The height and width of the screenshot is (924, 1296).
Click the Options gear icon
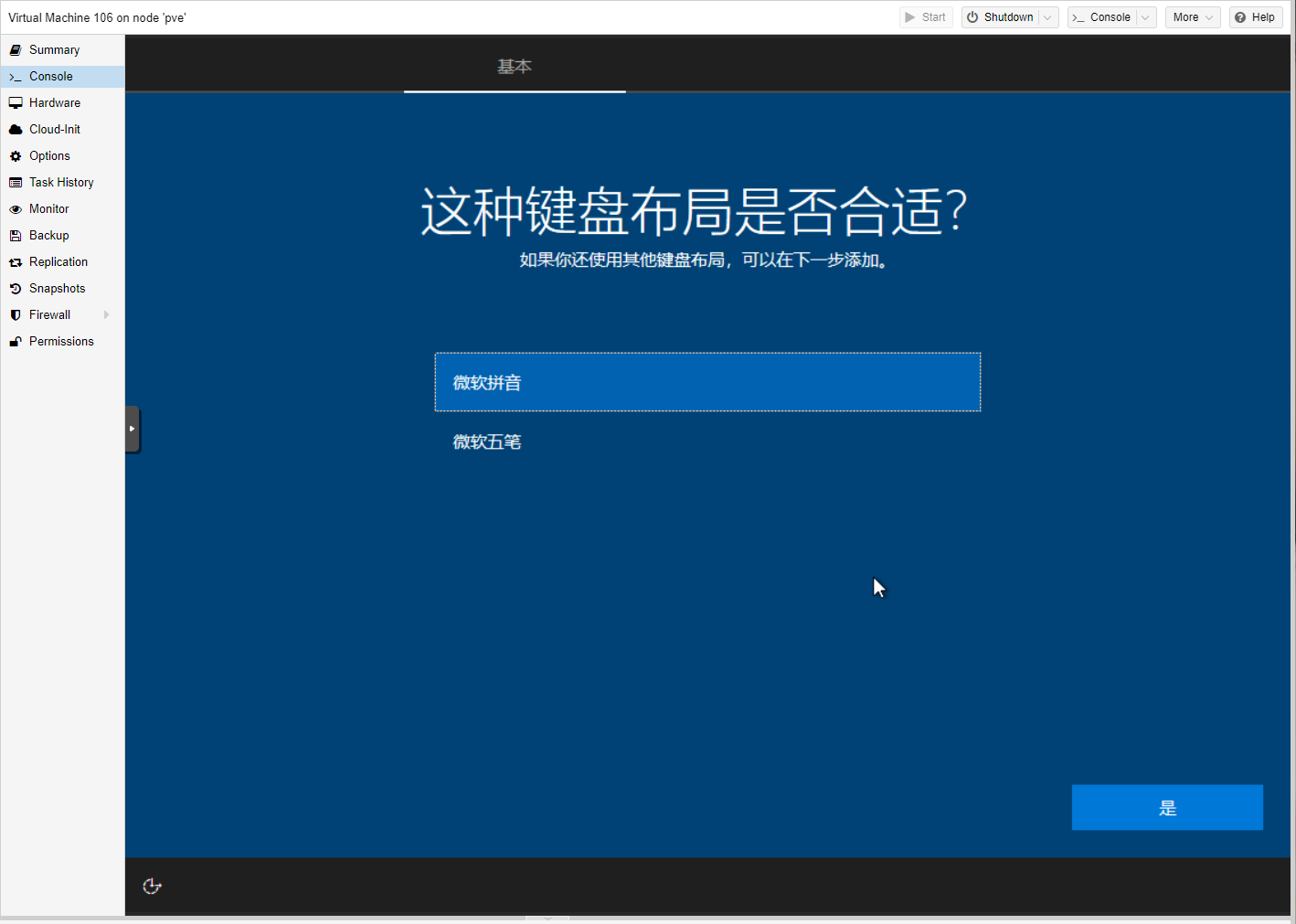click(16, 156)
